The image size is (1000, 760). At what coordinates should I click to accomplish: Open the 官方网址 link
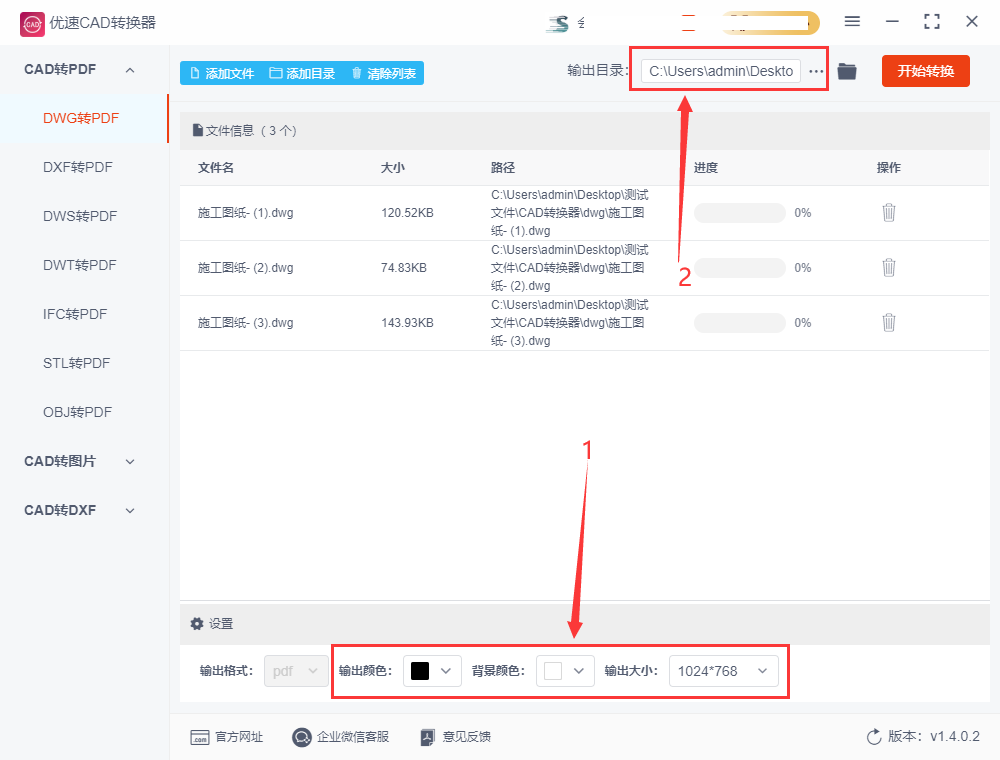point(239,737)
